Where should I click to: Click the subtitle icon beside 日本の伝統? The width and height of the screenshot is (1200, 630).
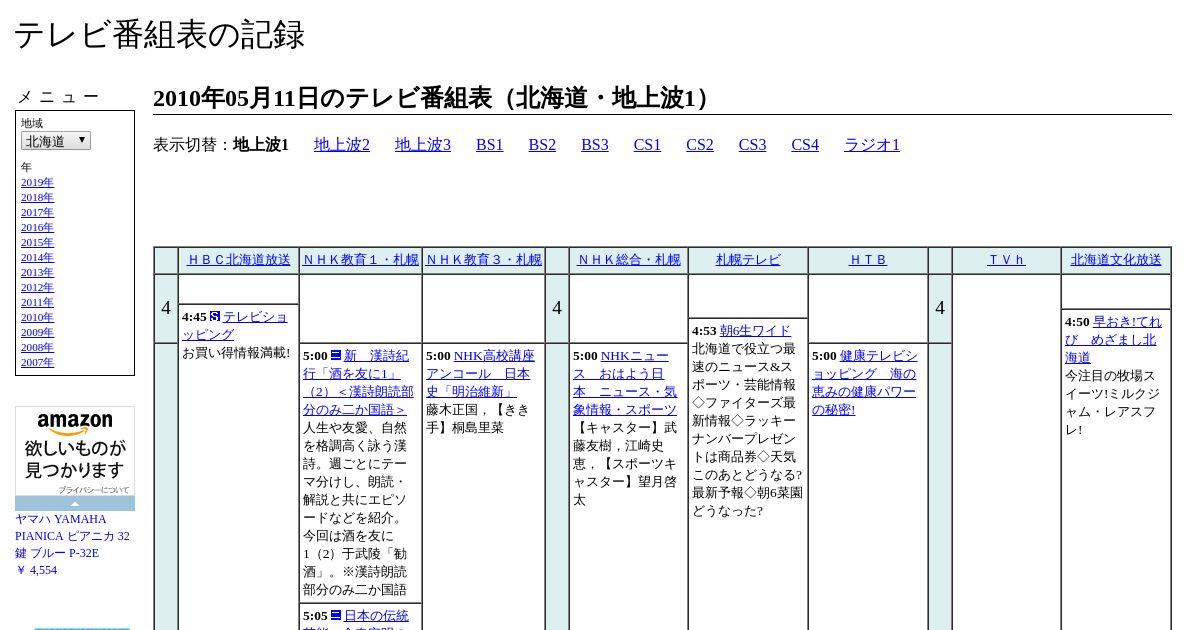coord(336,615)
